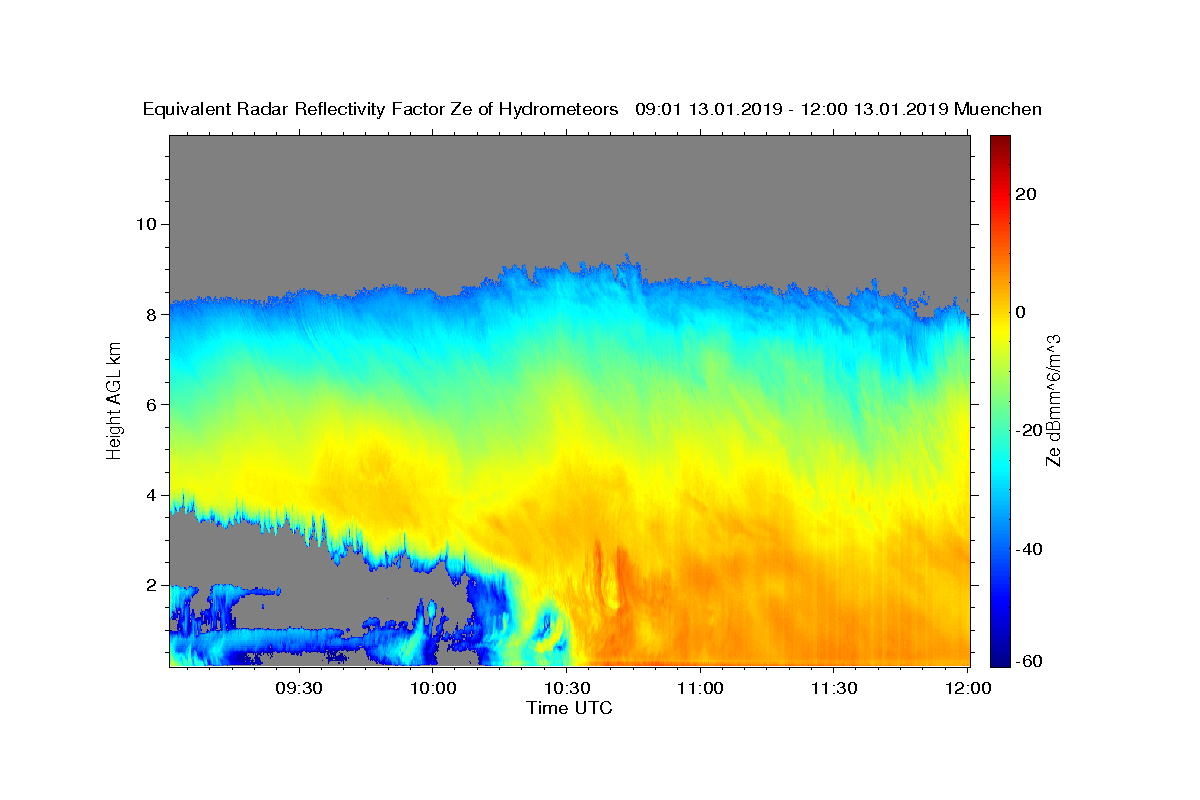This screenshot has height=800, width=1200.
Task: Select the 10:00 time tick label
Action: coord(433,688)
